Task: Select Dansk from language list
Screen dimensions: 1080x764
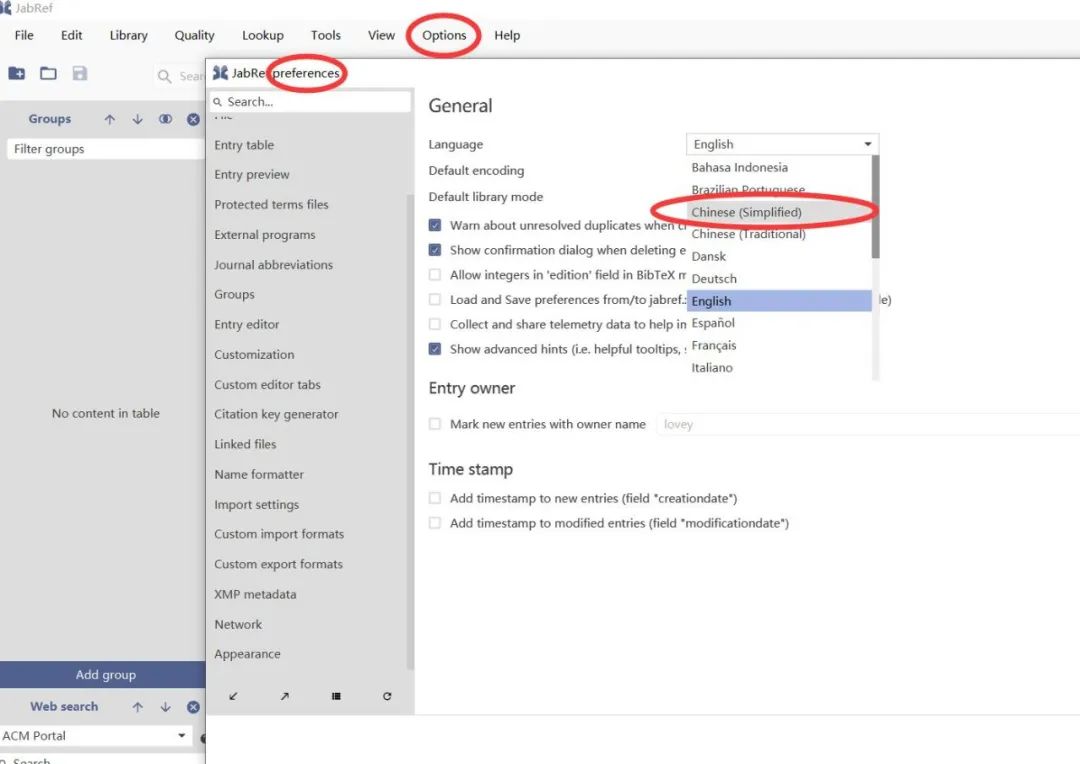Action: pos(779,256)
